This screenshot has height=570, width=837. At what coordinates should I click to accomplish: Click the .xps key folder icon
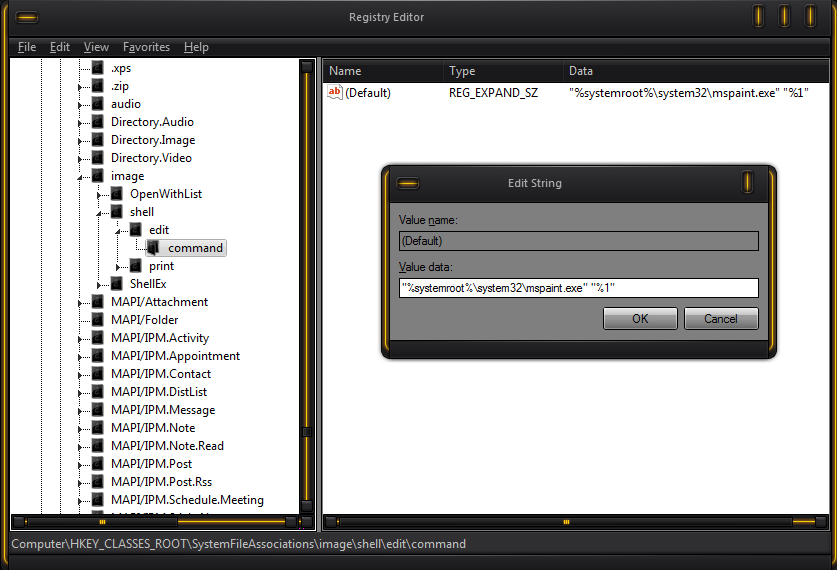[98, 68]
